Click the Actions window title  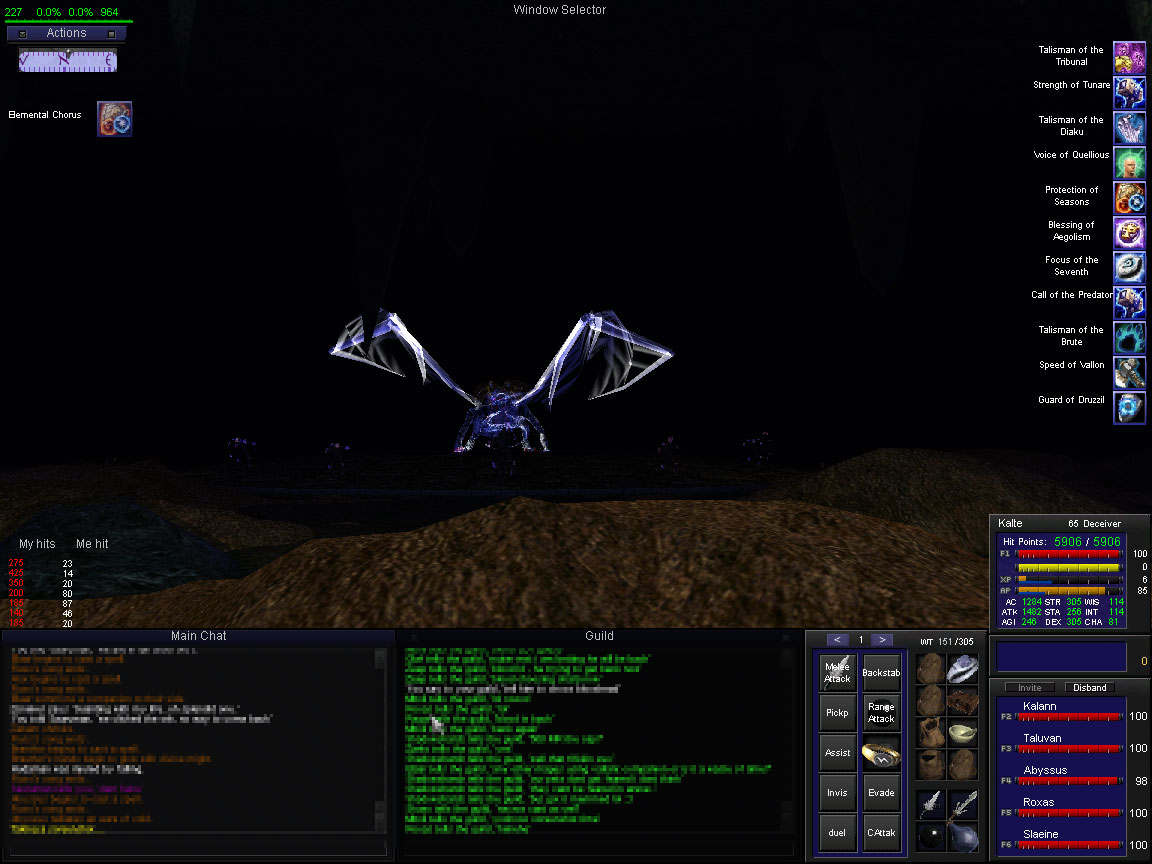66,33
